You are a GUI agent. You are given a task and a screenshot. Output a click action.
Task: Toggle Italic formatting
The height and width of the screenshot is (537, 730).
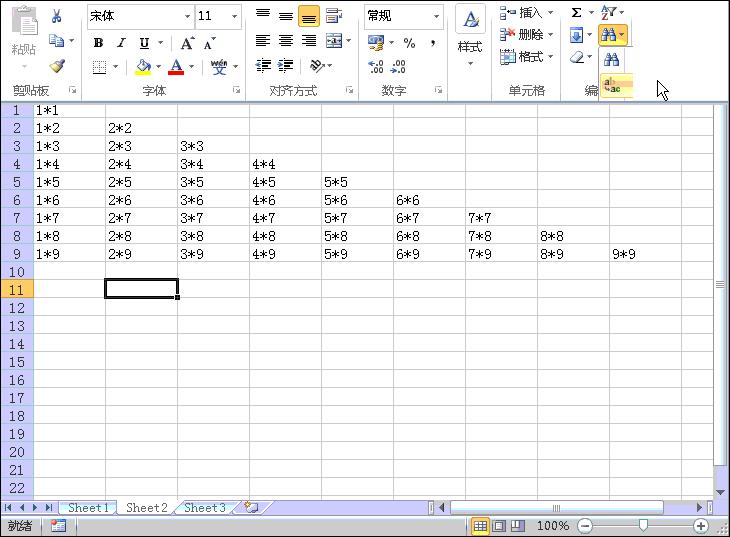click(122, 43)
